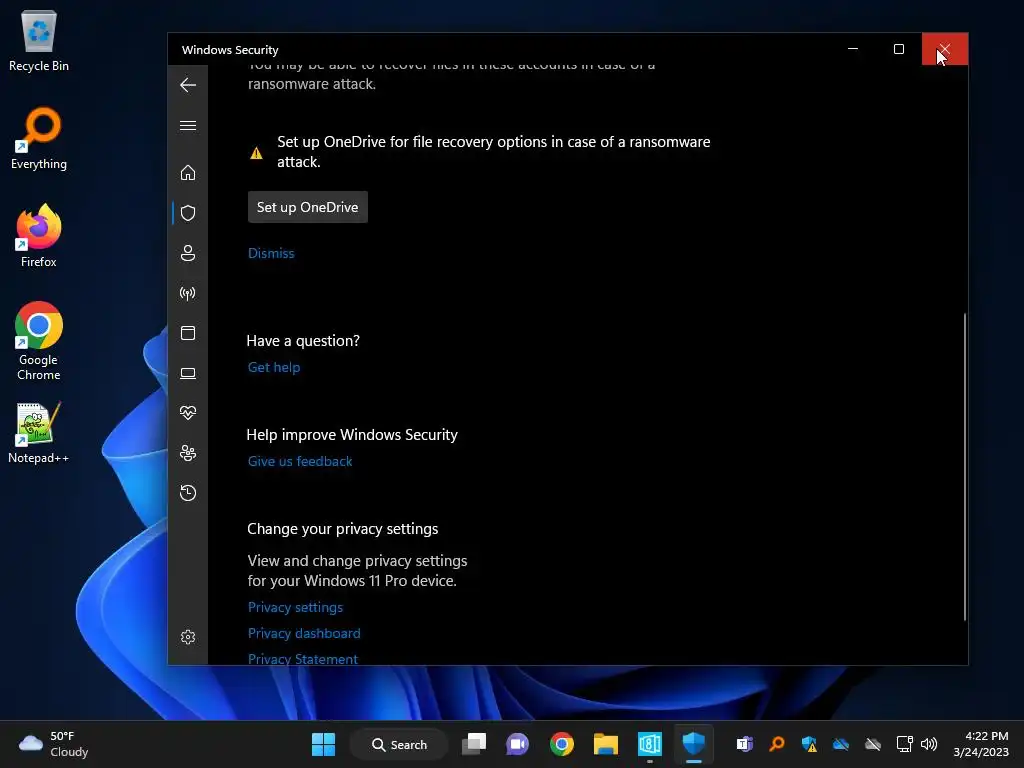
Task: Open the hamburger navigation menu
Action: pos(187,125)
